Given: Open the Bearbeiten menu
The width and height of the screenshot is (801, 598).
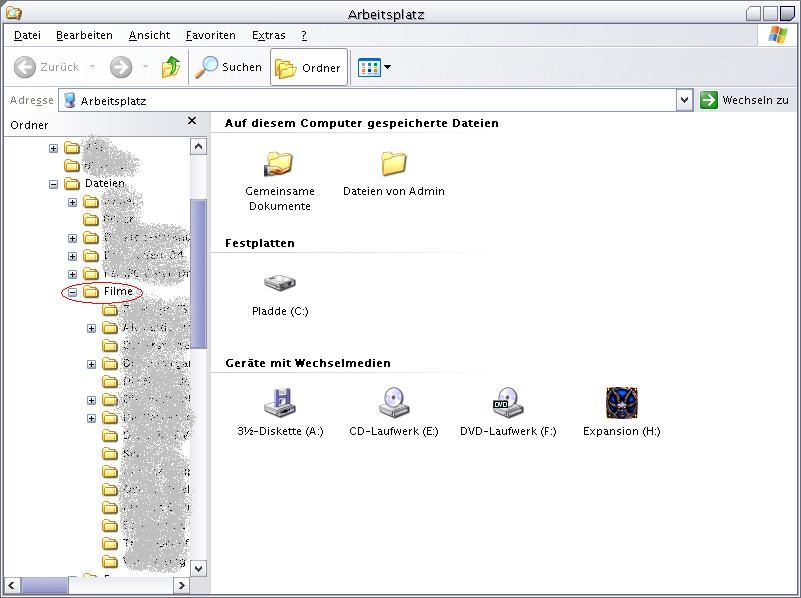Looking at the screenshot, I should click(x=84, y=35).
